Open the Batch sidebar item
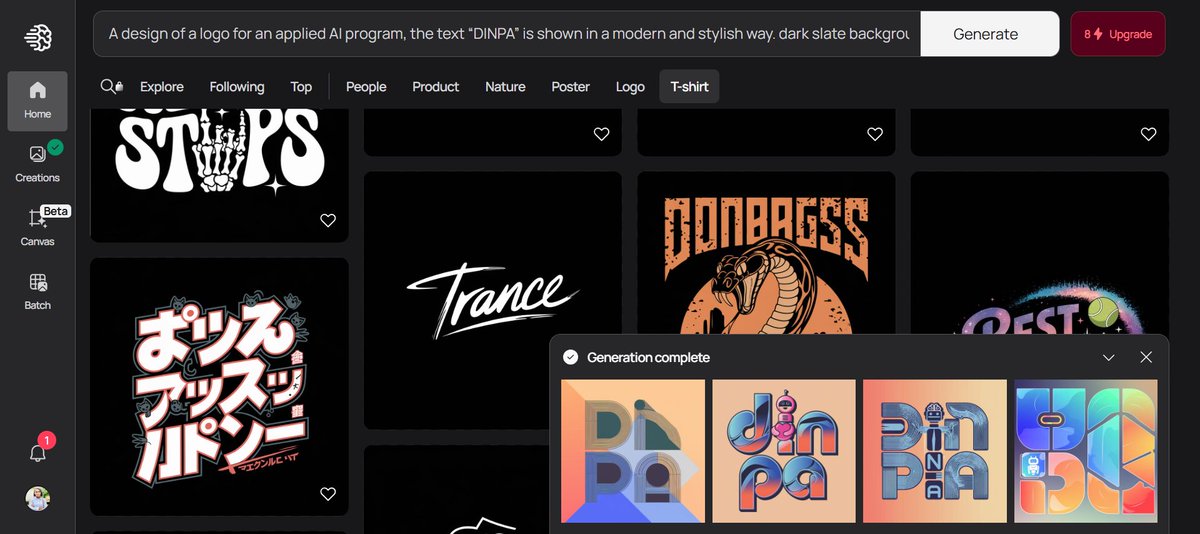This screenshot has height=534, width=1200. click(38, 292)
